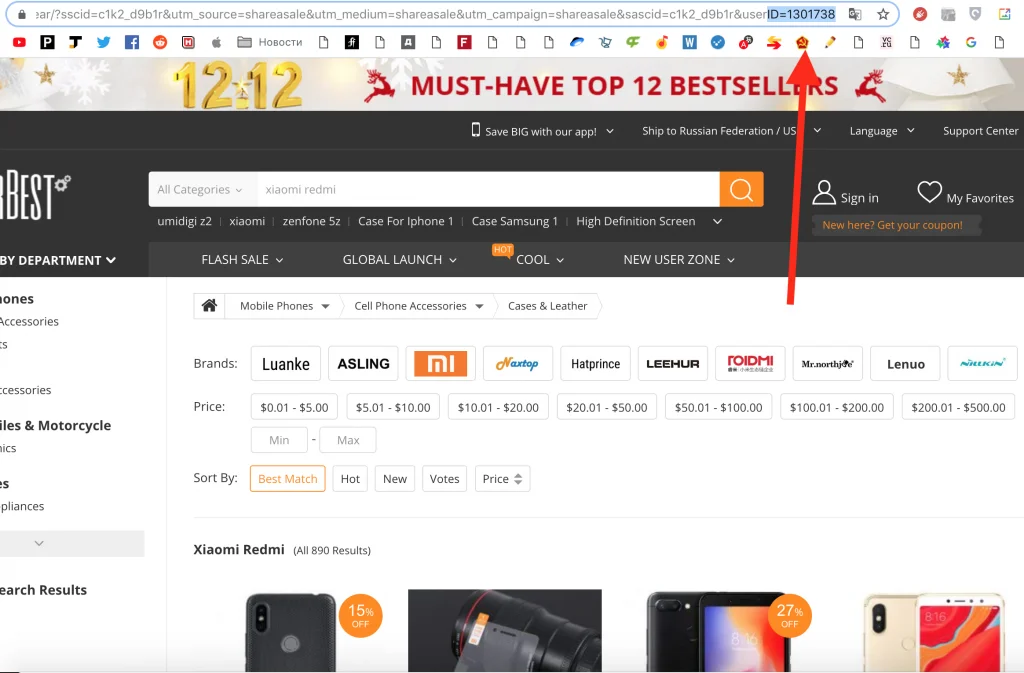
Task: Click the heart My Favorites icon
Action: tap(929, 192)
